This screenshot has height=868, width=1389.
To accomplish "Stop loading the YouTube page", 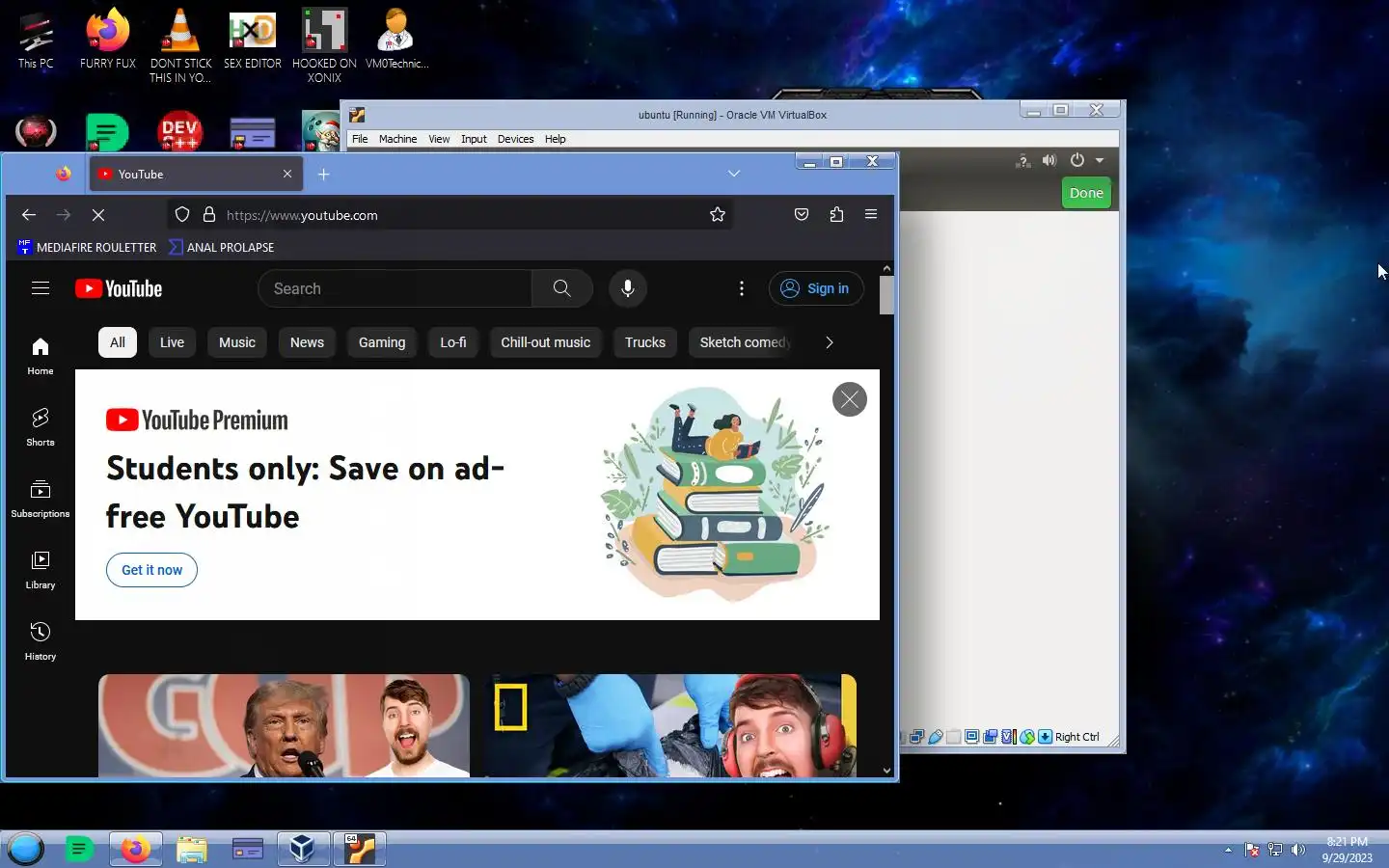I will (98, 215).
